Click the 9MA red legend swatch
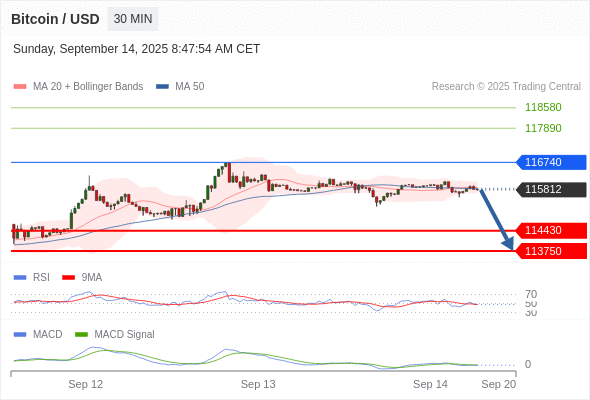The image size is (590, 400). (68, 278)
